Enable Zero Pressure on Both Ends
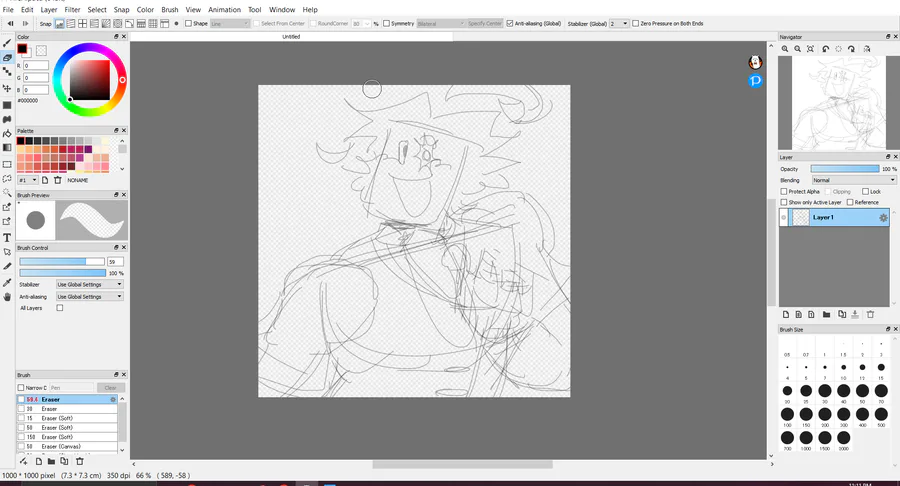 pyautogui.click(x=635, y=24)
